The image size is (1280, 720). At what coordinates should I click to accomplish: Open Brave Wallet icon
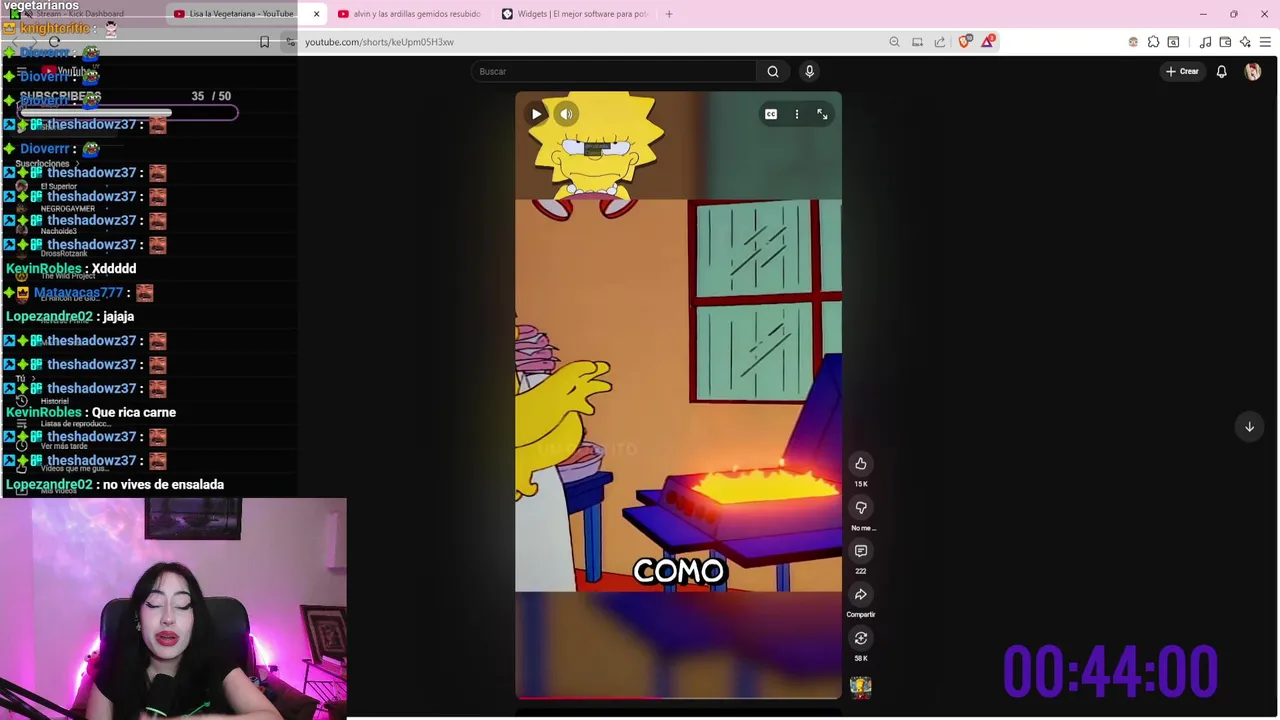(1225, 42)
